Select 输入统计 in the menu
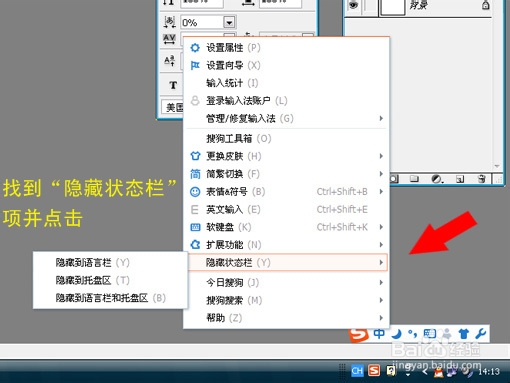 pyautogui.click(x=287, y=83)
